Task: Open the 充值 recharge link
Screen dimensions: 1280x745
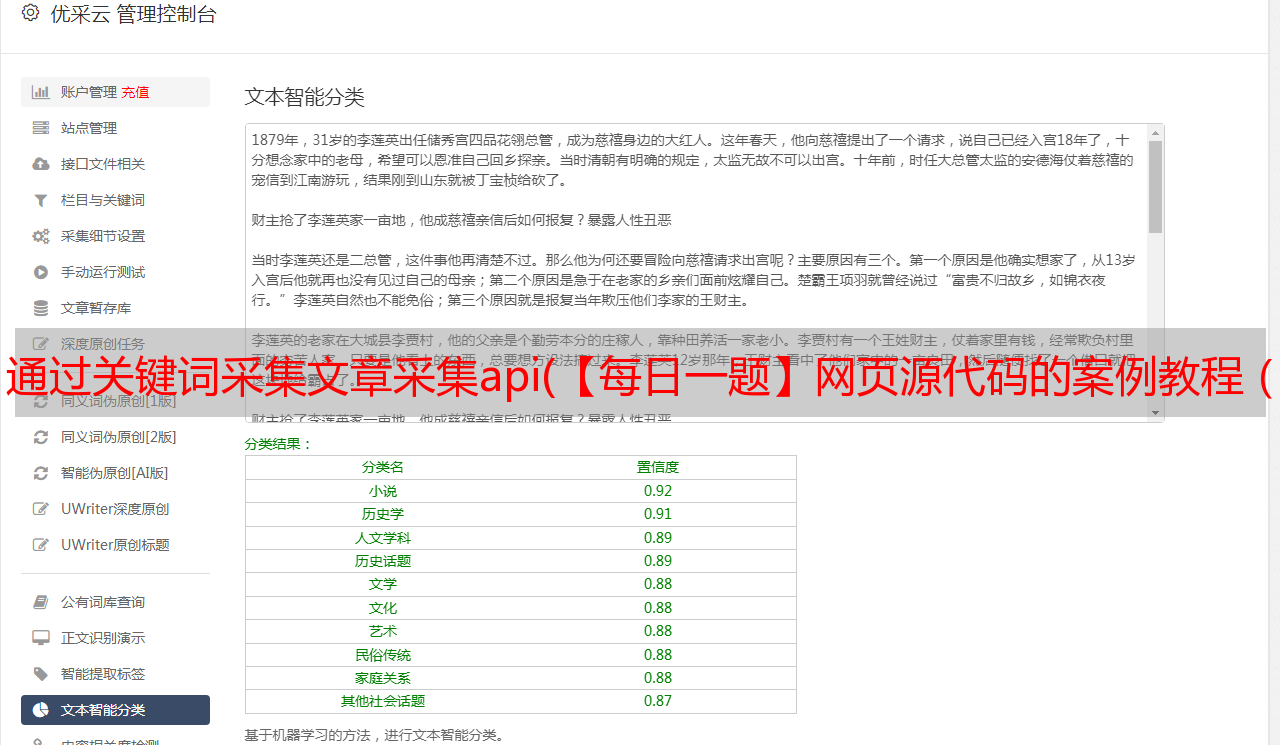Action: point(135,92)
